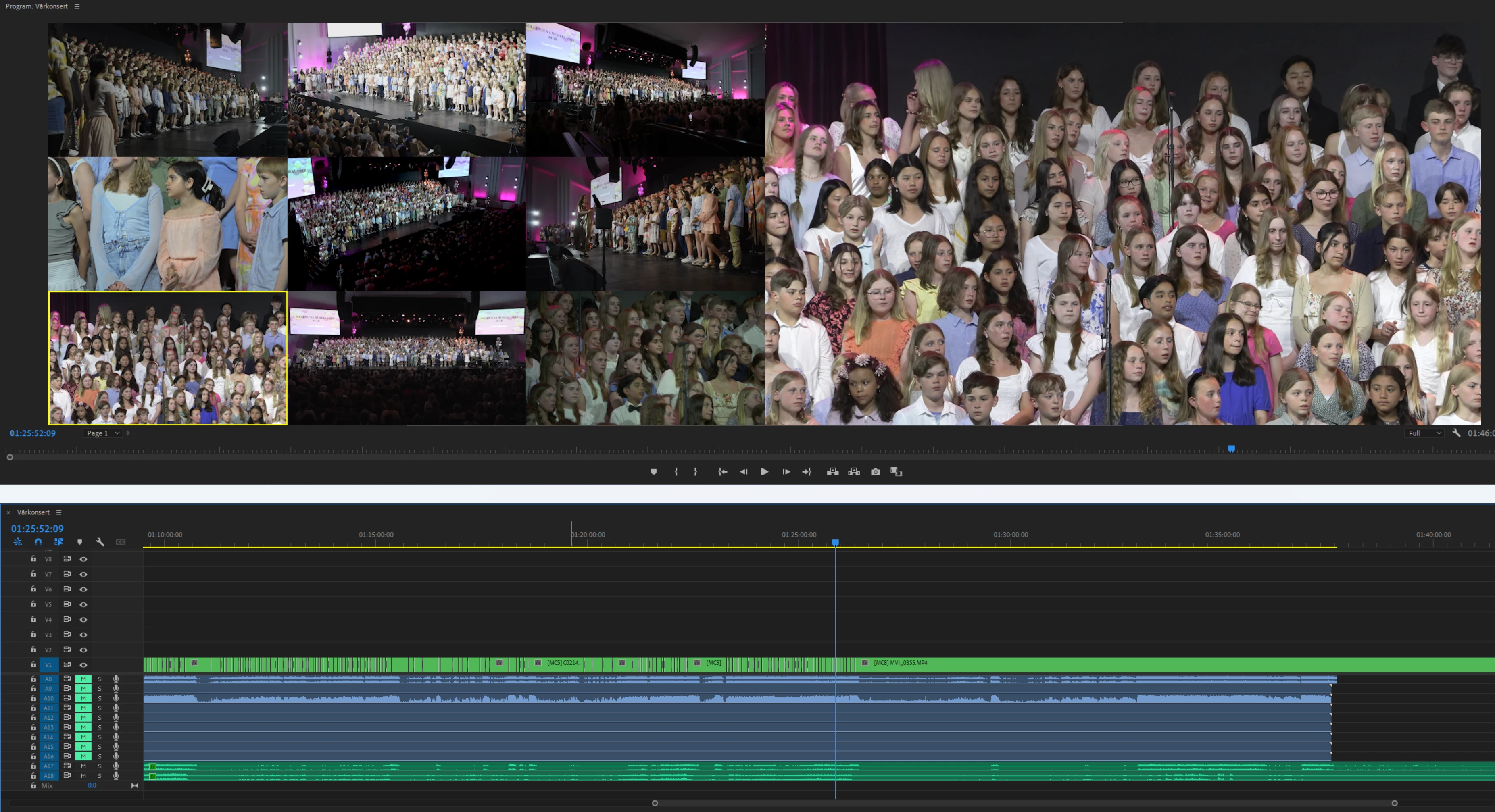
Task: Select the top-middle camera angle thumbnail
Action: [406, 90]
